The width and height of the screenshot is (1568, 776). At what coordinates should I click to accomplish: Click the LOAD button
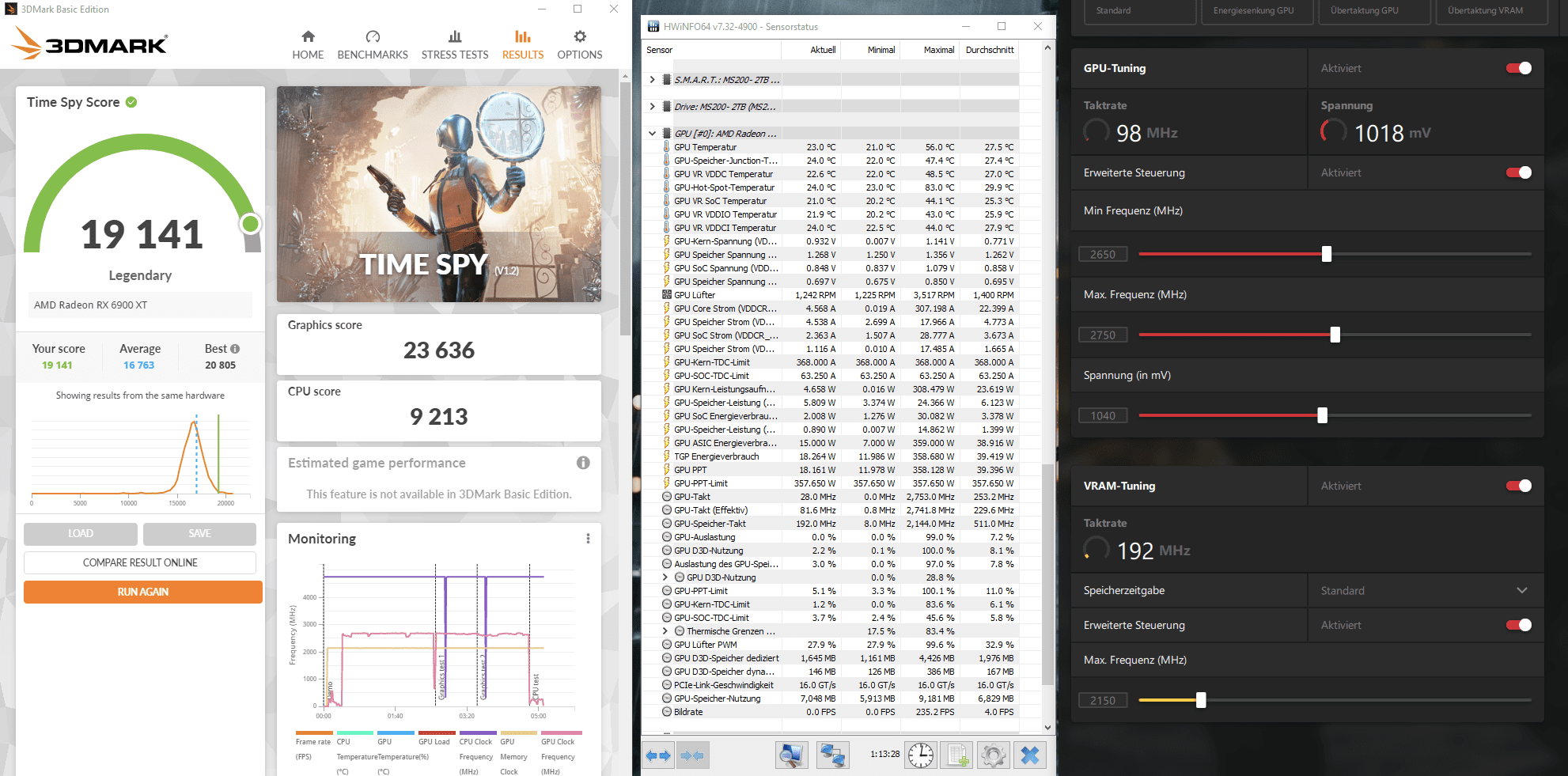click(x=81, y=534)
